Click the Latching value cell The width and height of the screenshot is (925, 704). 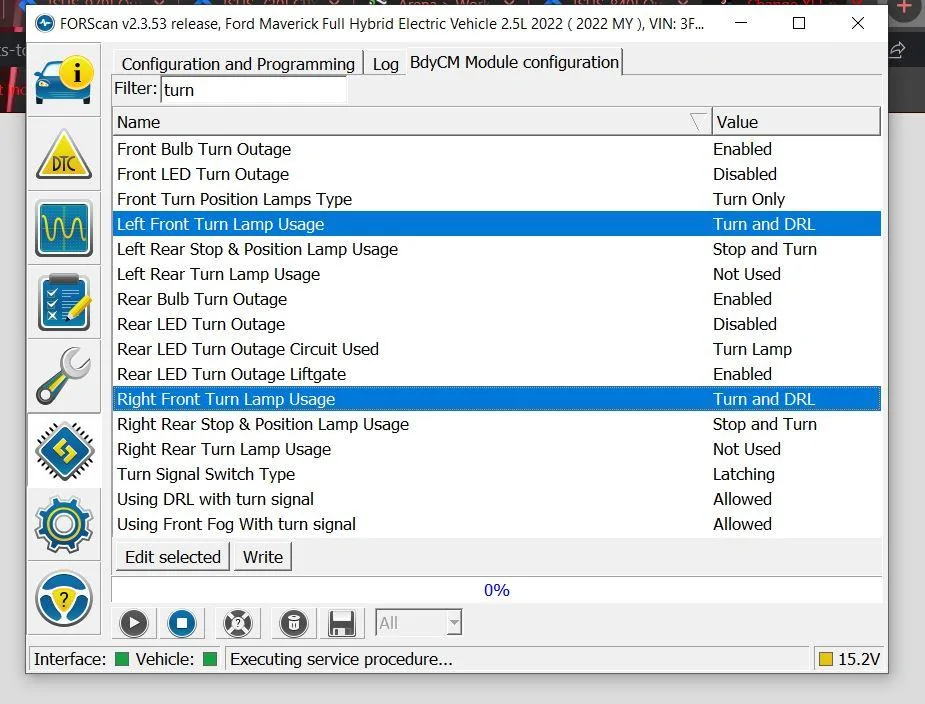(743, 474)
